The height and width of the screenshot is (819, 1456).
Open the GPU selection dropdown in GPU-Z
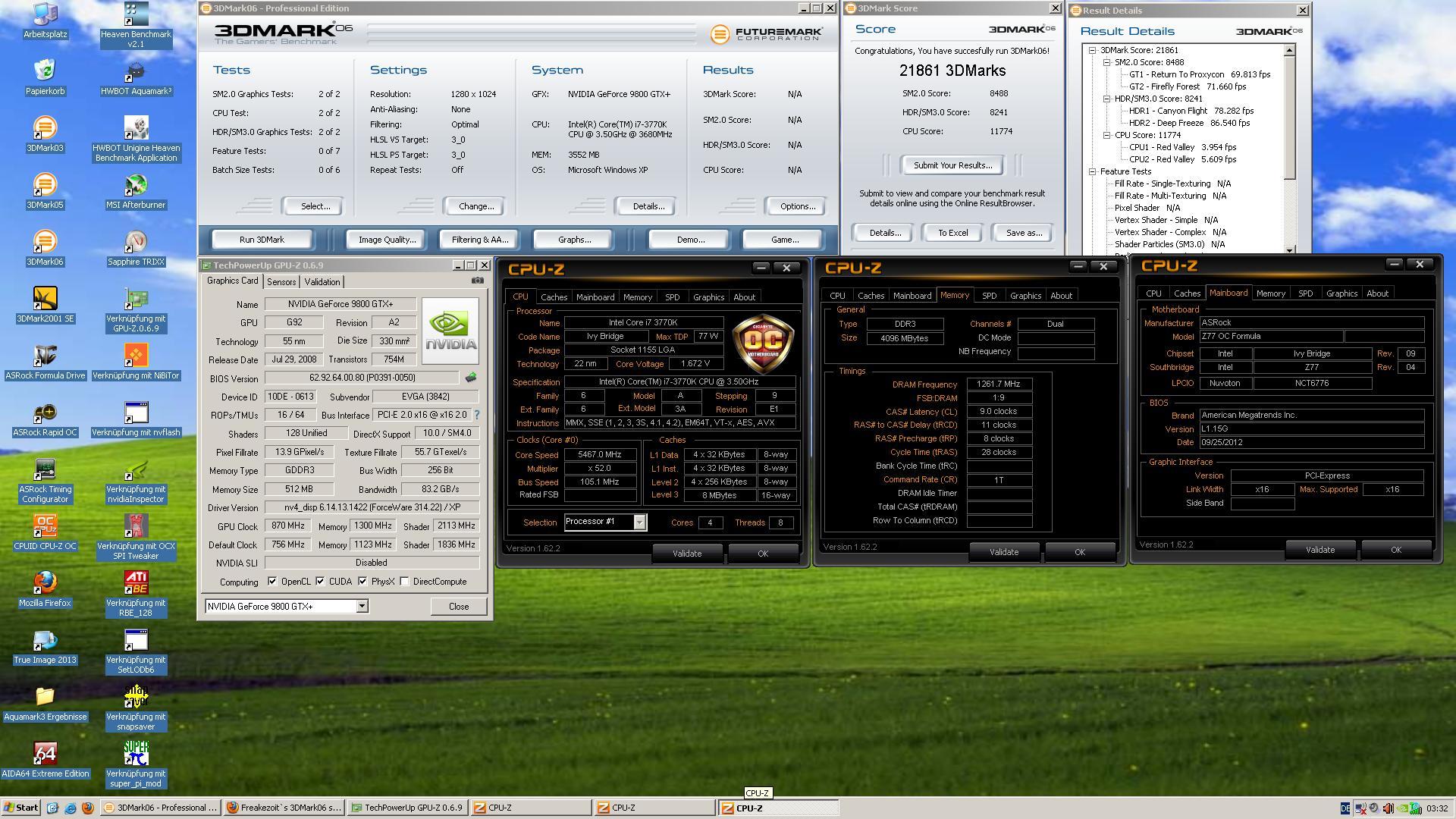(x=362, y=606)
